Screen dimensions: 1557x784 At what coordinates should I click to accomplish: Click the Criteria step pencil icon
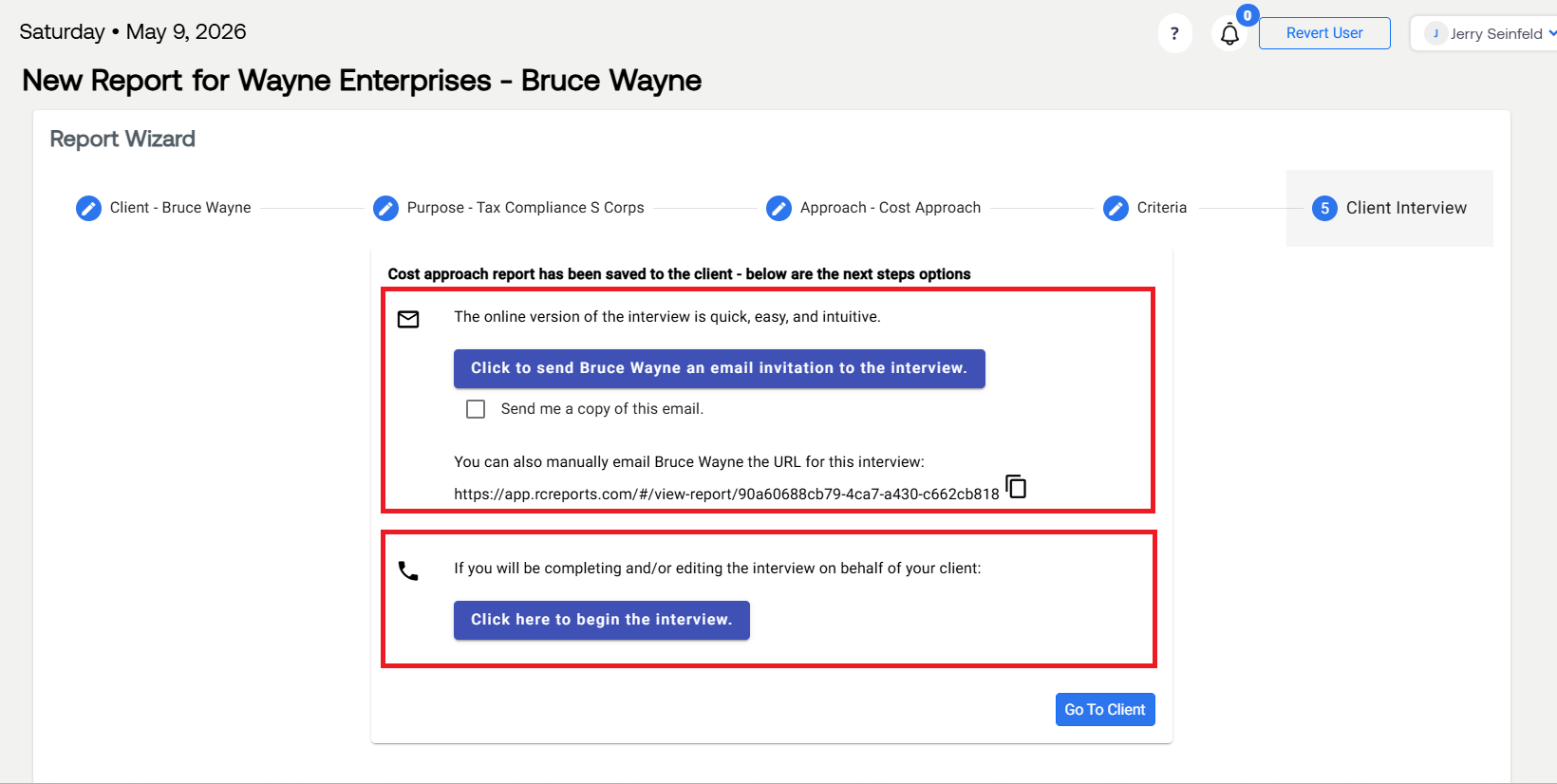[1116, 208]
